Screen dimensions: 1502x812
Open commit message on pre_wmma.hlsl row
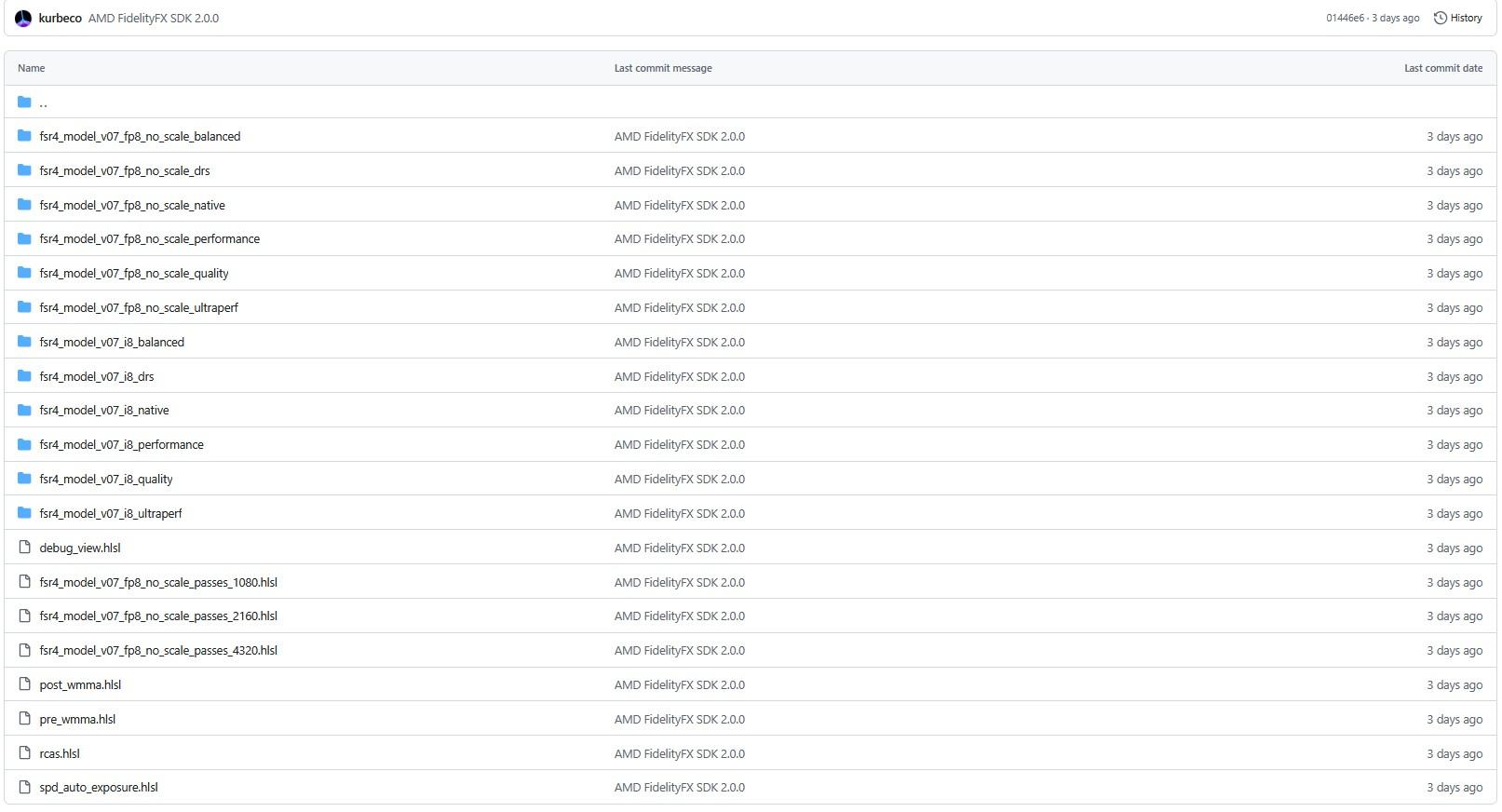point(679,720)
